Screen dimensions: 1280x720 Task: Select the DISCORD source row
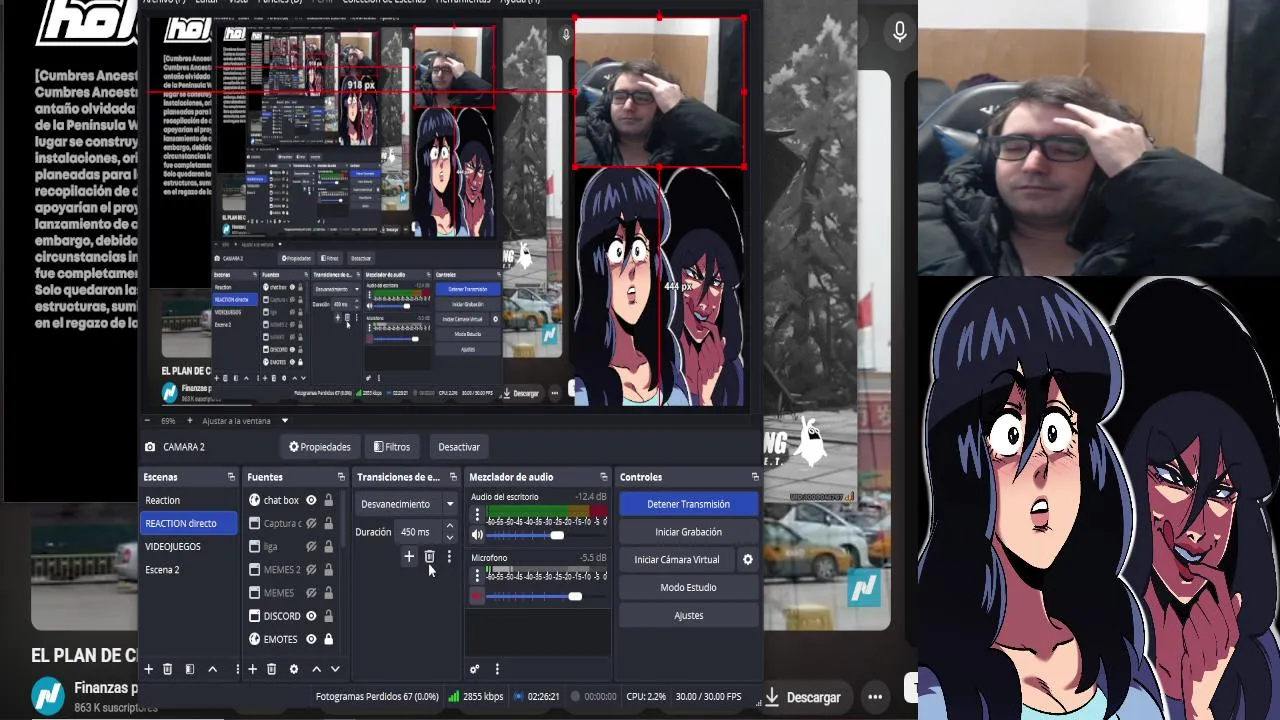click(x=292, y=616)
